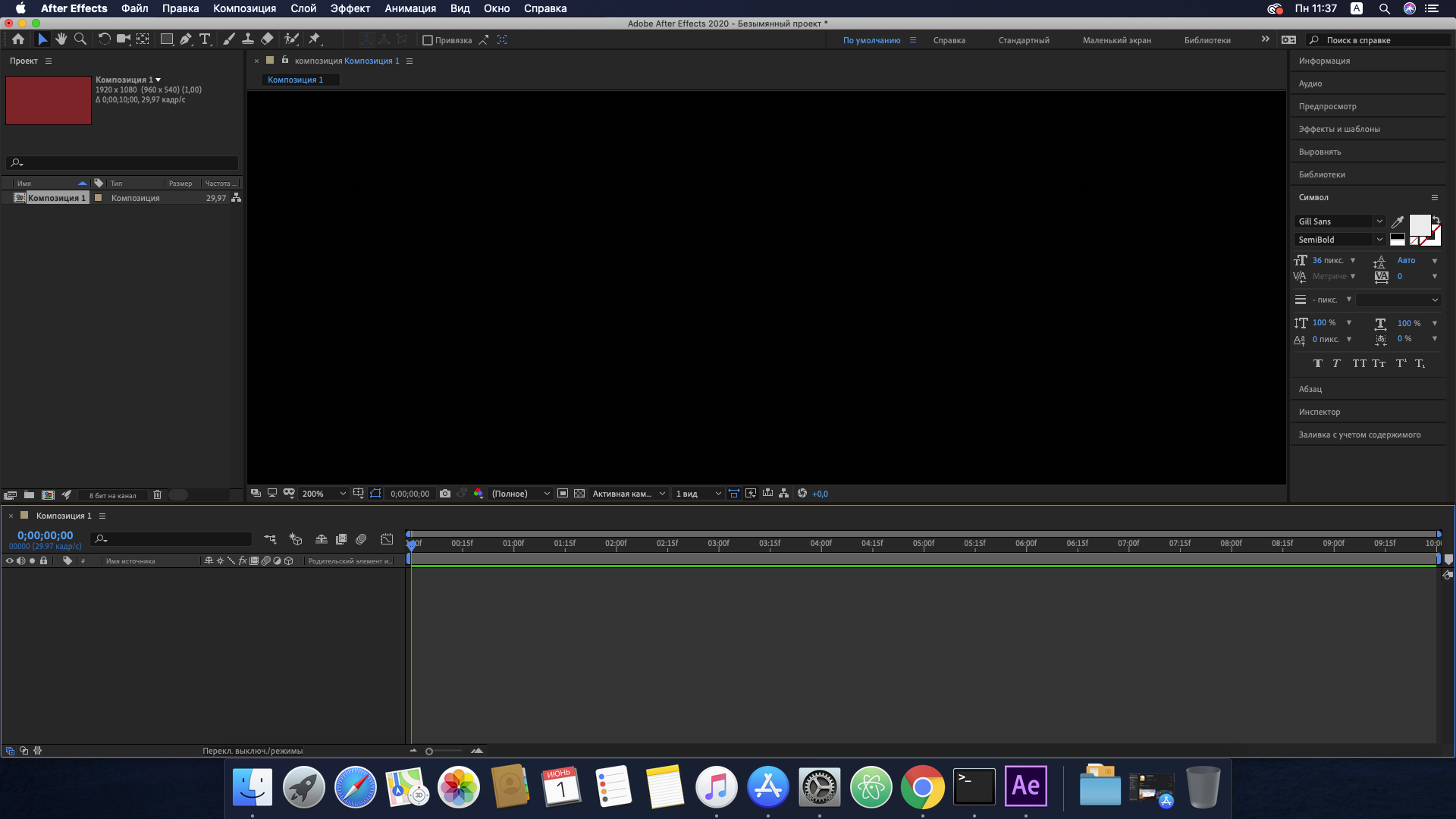Select the Rectangle shape tool

pyautogui.click(x=167, y=39)
